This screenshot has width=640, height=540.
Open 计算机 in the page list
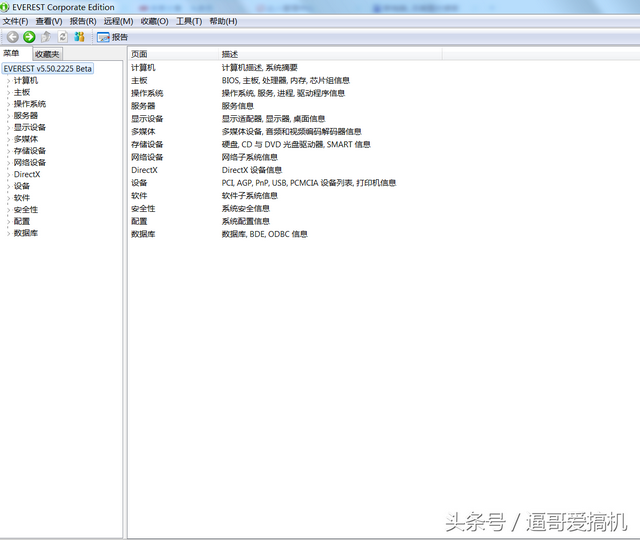point(143,68)
